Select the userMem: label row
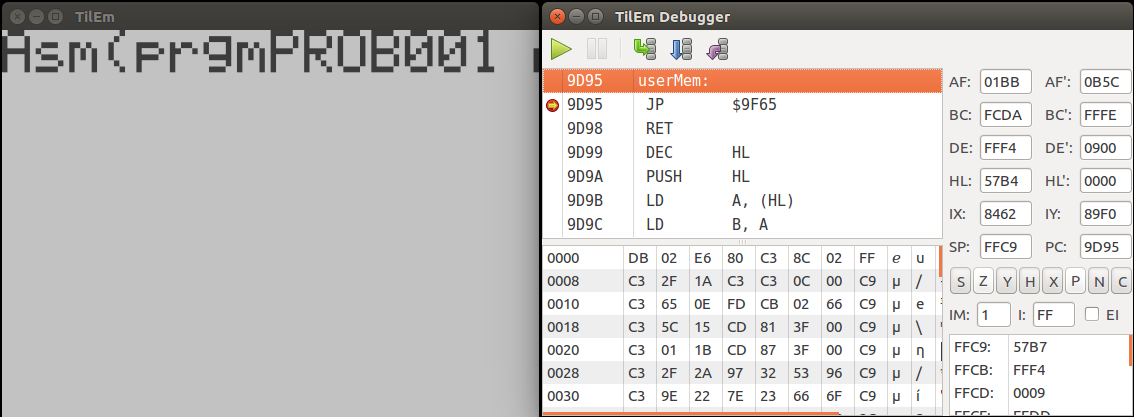This screenshot has height=417, width=1134. (743, 81)
